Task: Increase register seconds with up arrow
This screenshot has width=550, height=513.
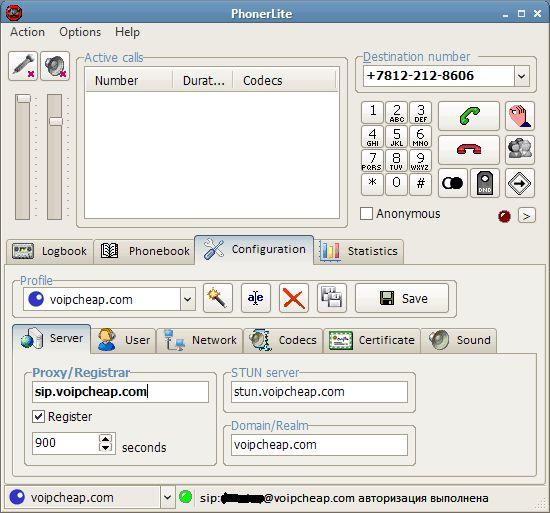Action: (106, 438)
